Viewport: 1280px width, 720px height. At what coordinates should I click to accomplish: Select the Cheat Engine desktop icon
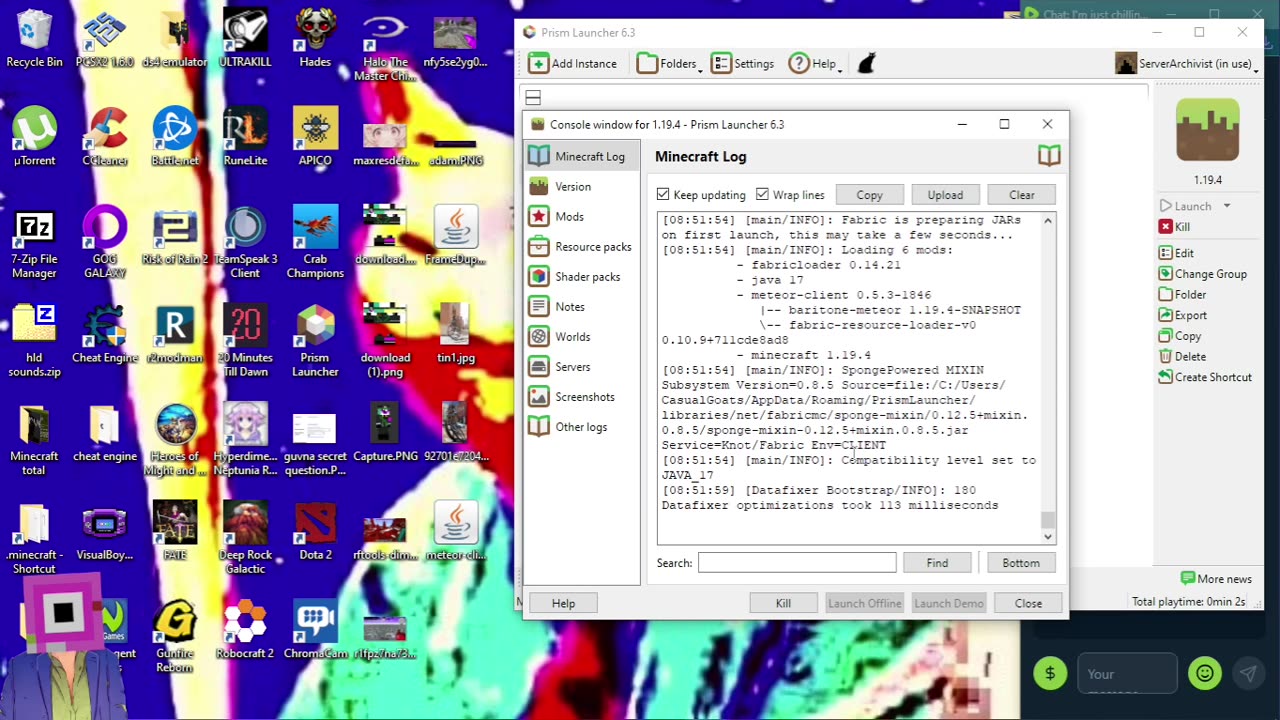click(104, 334)
